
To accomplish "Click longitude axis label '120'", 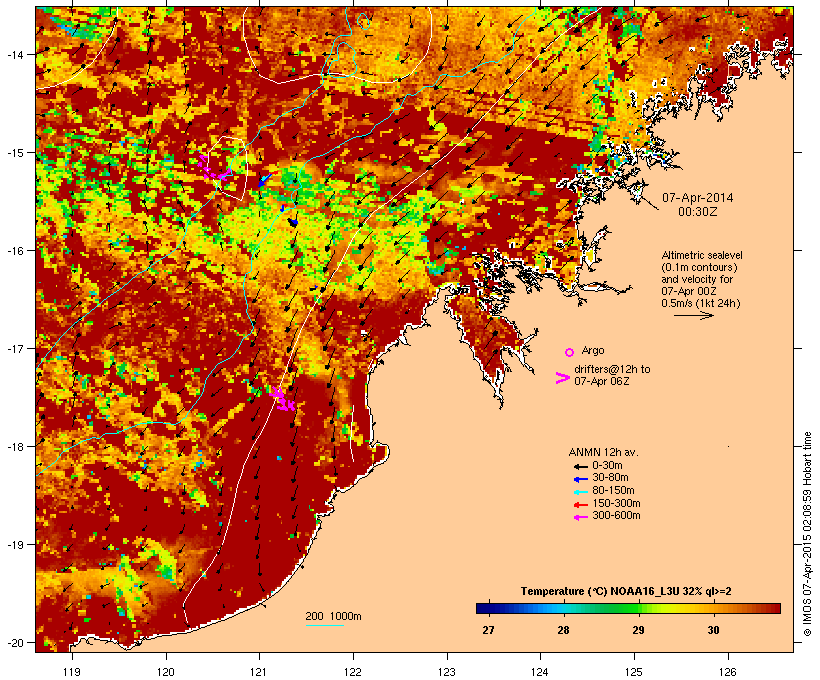I will click(x=166, y=672).
